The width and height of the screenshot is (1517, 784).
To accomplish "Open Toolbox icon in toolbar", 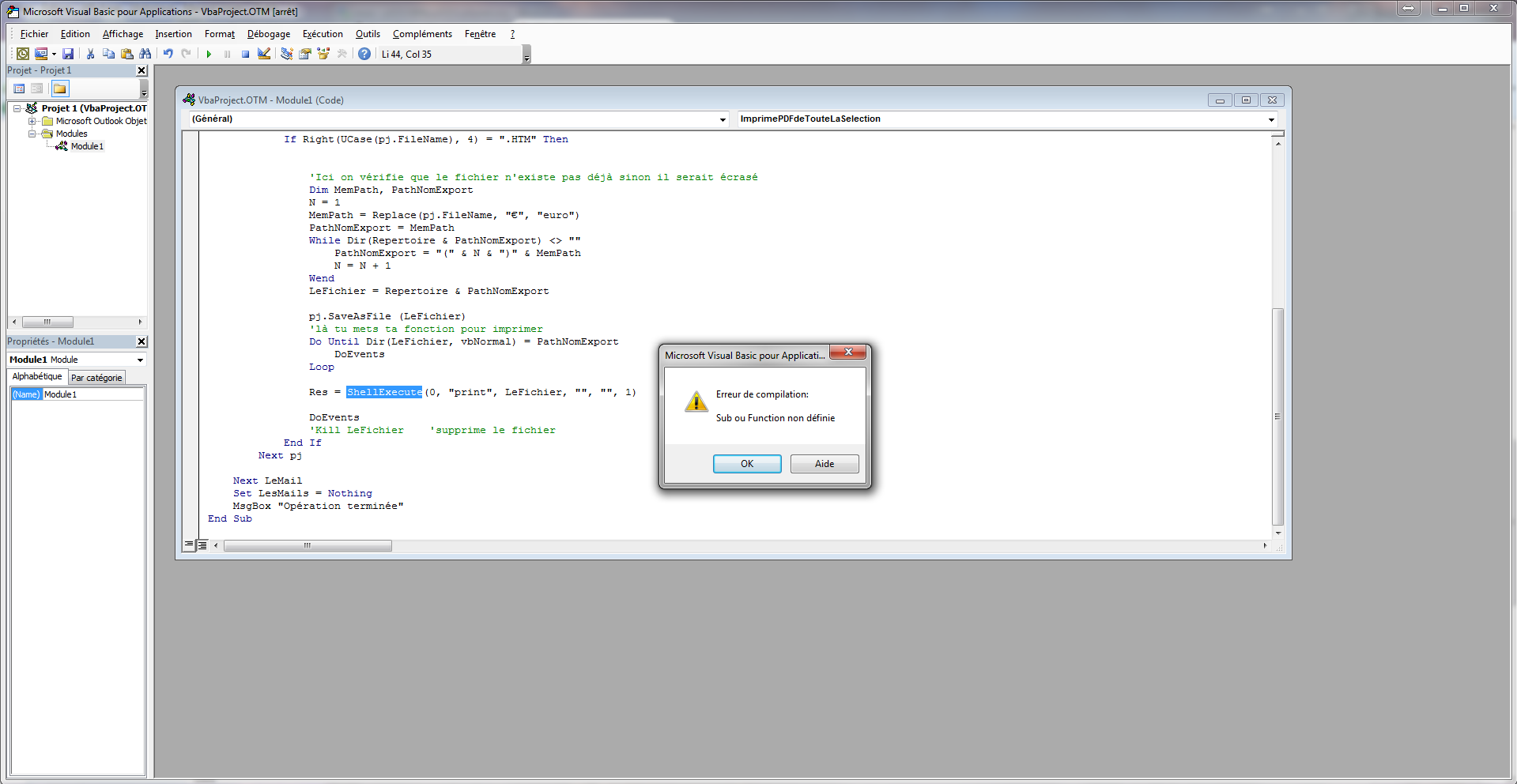I will pyautogui.click(x=342, y=54).
